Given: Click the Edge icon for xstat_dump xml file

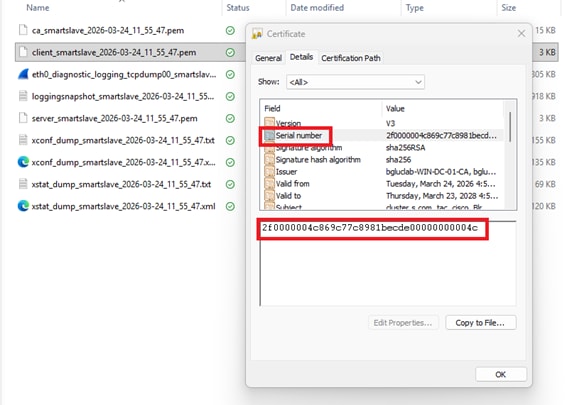Looking at the screenshot, I should pos(23,206).
